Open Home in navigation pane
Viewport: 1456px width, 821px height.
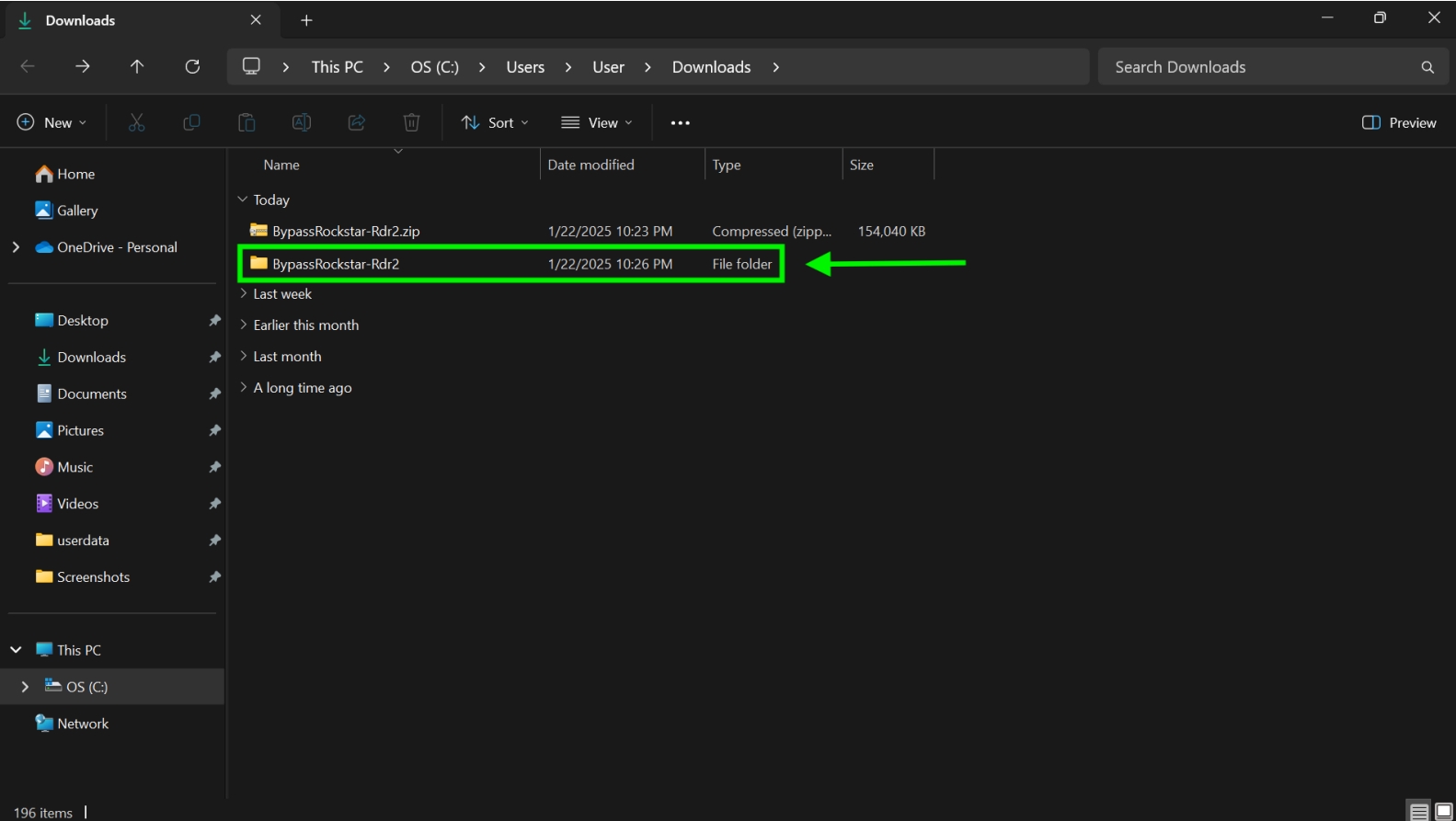[64, 174]
